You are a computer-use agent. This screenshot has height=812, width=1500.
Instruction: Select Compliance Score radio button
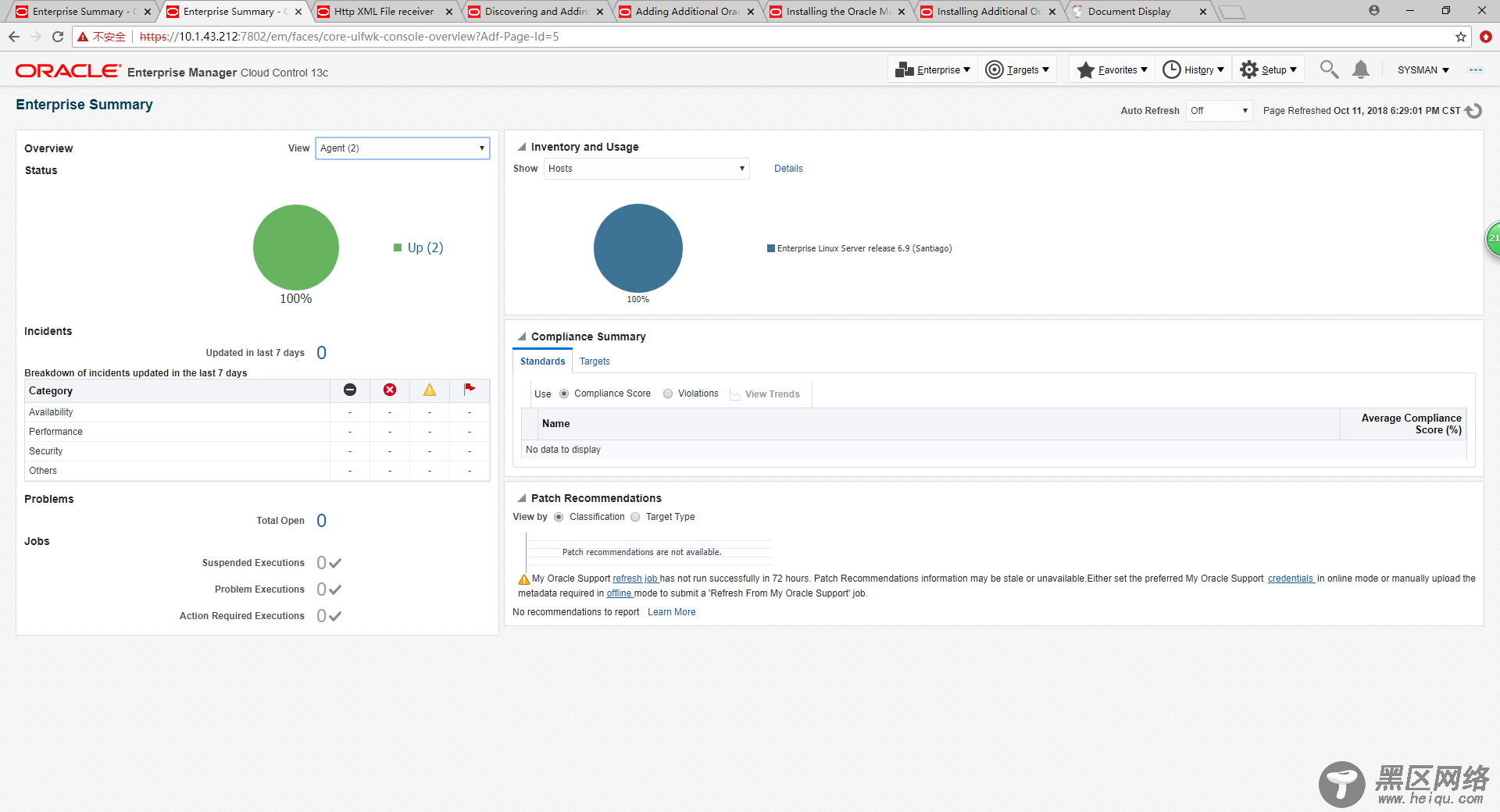coord(564,394)
